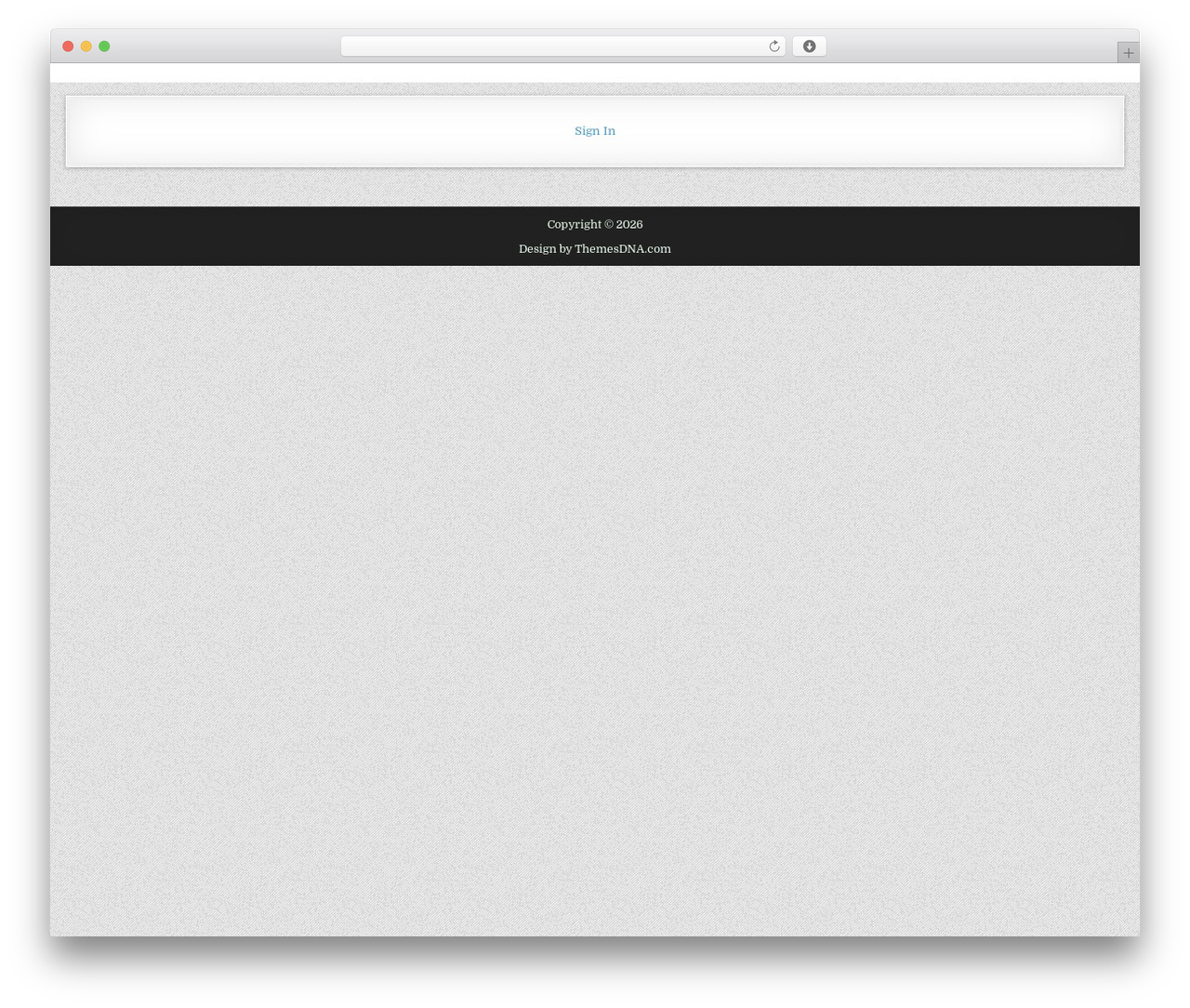The height and width of the screenshot is (1008, 1190).
Task: Open the downloads button in the toolbar
Action: [809, 46]
